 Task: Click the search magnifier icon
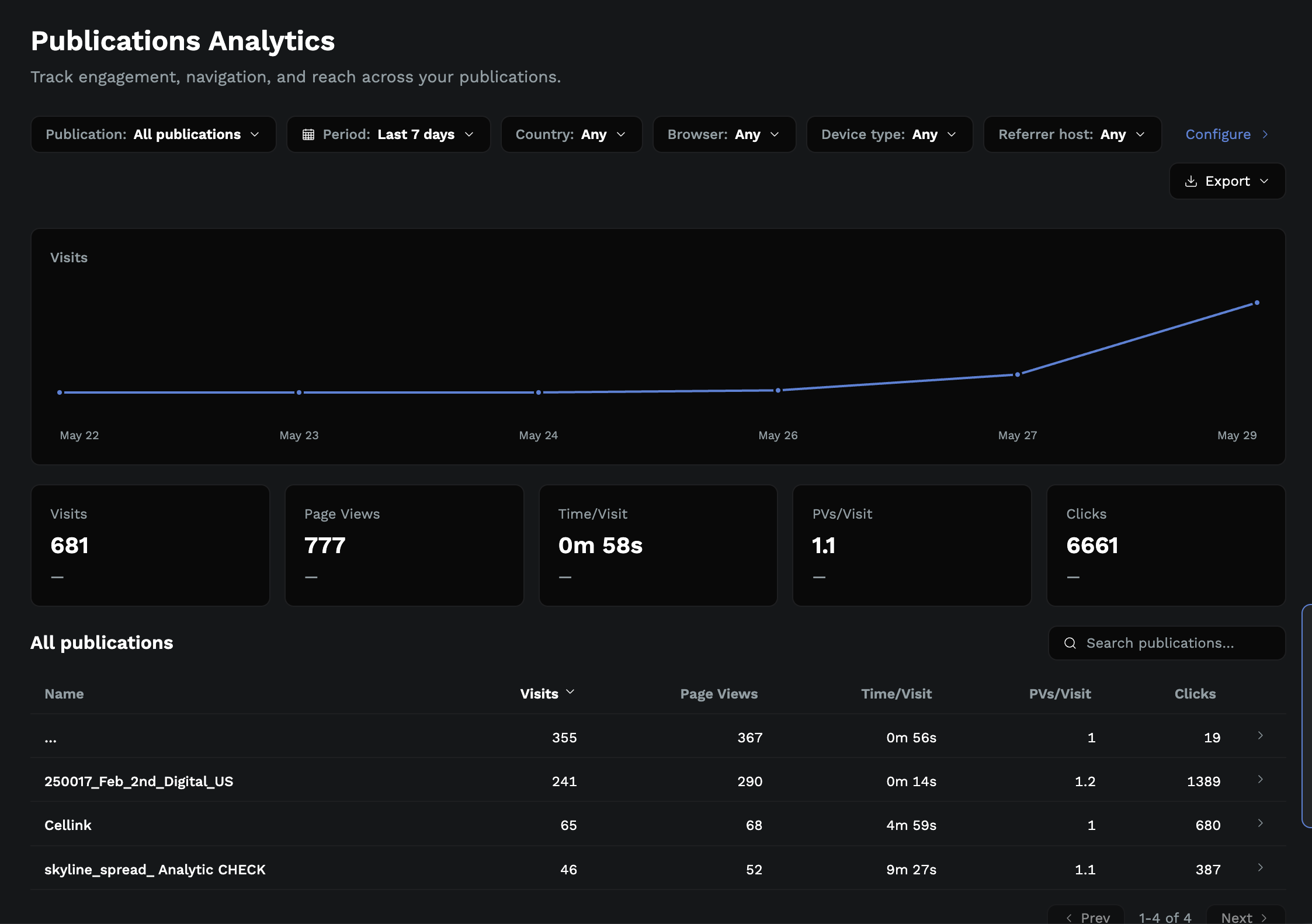click(1070, 643)
